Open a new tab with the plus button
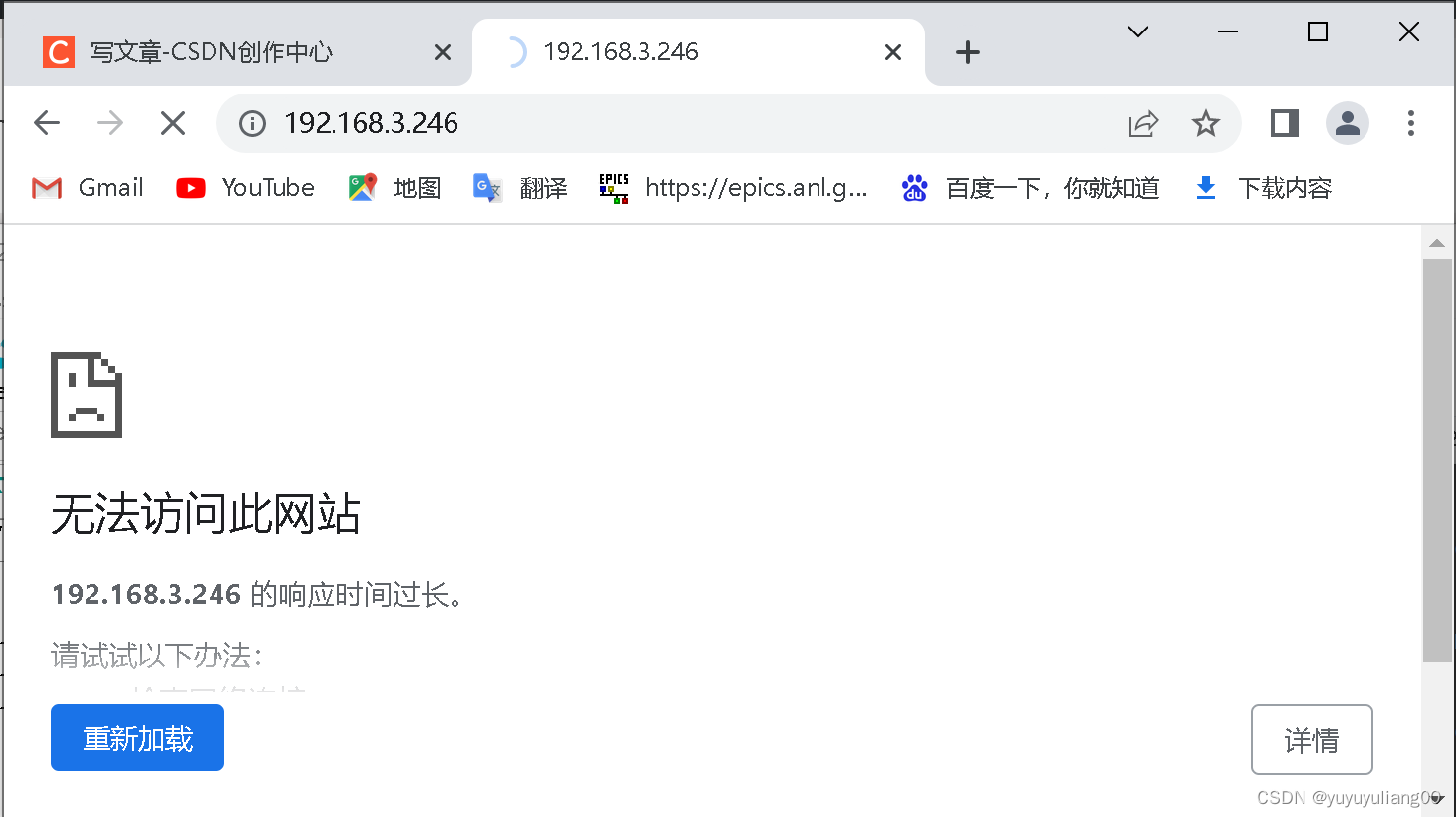 [x=968, y=52]
